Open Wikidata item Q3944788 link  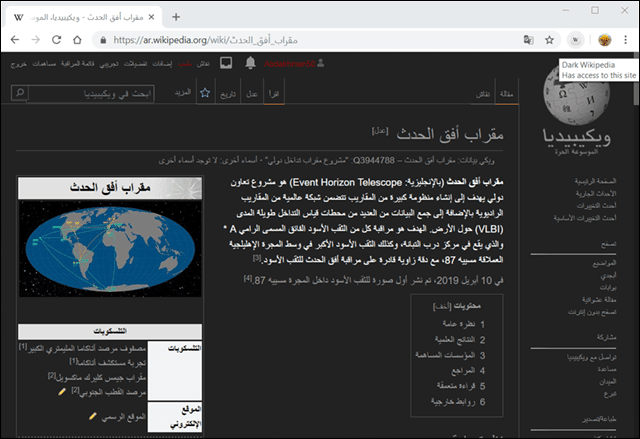373,160
